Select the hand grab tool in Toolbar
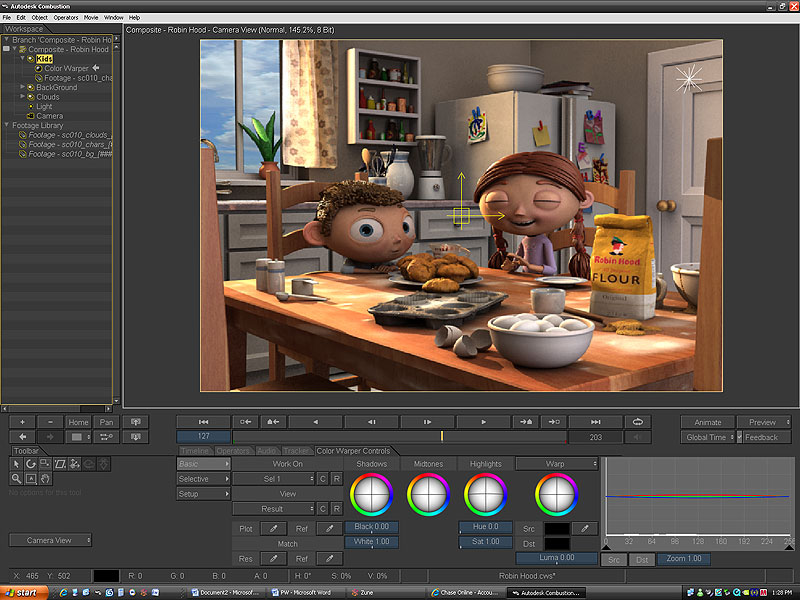Viewport: 800px width, 600px height. [x=45, y=479]
